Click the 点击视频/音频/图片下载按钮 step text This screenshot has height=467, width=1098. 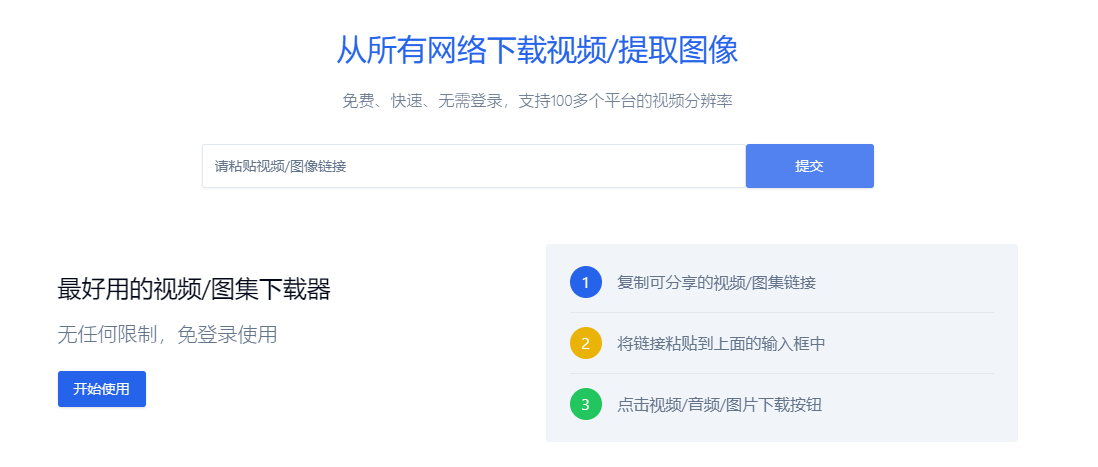tap(719, 405)
